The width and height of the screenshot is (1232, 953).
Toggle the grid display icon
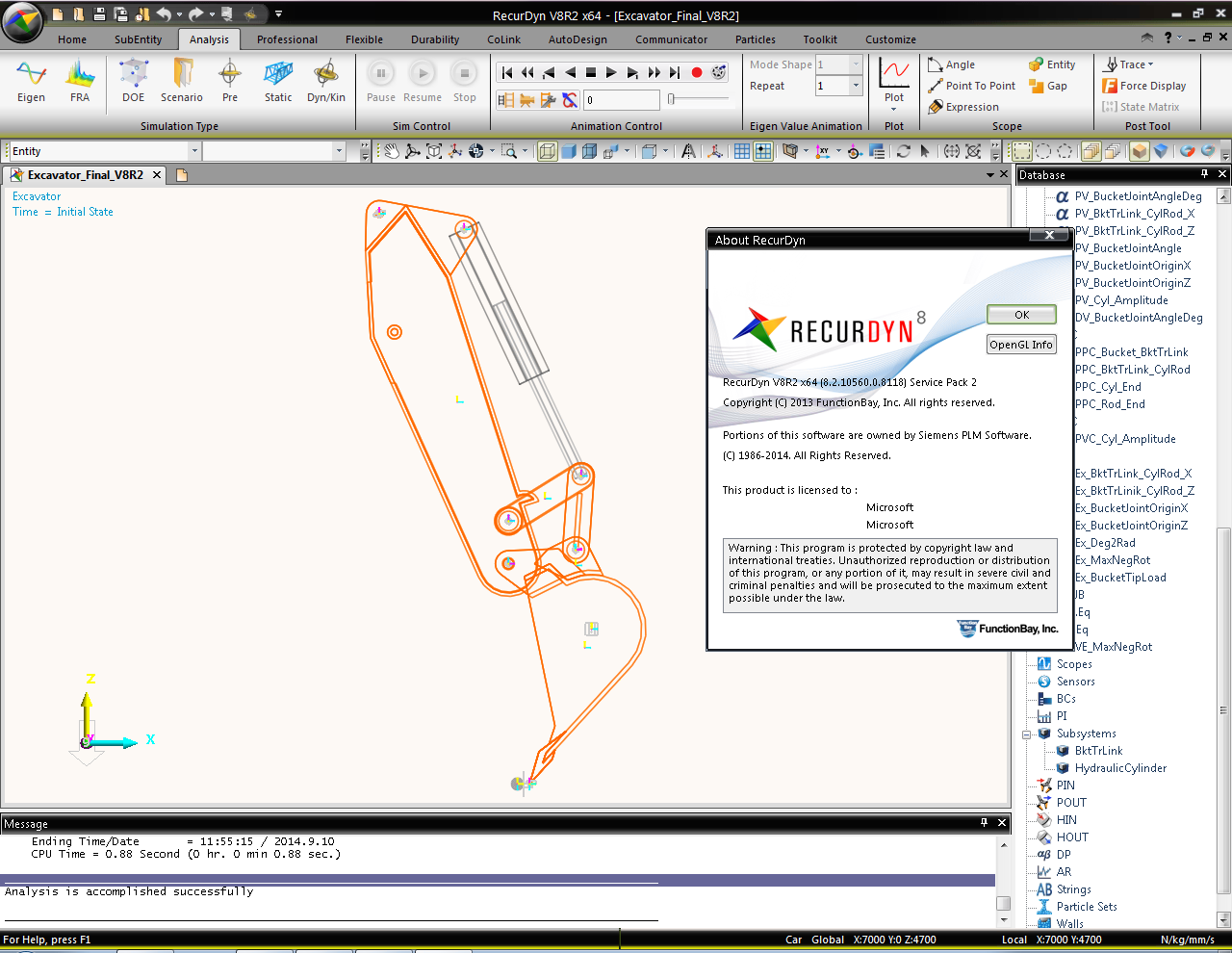[x=742, y=151]
